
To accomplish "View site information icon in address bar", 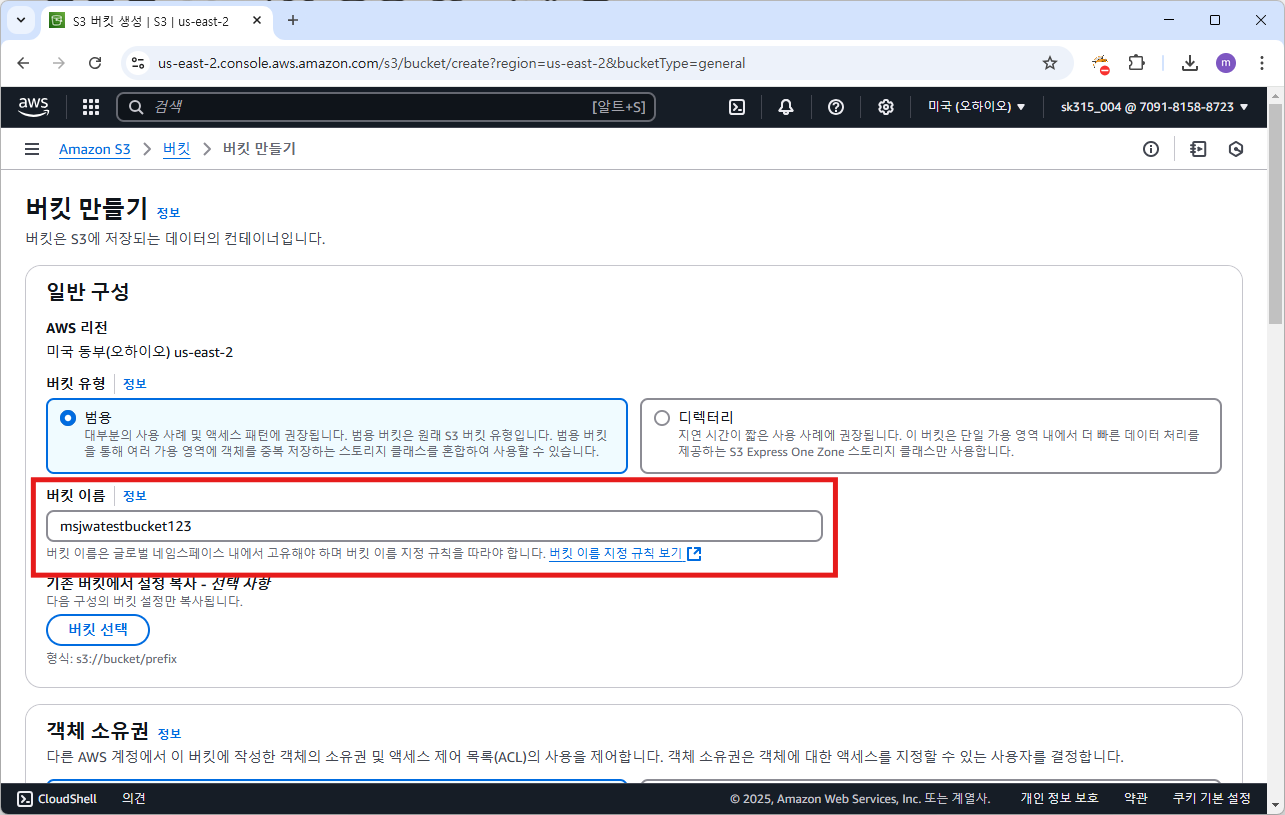I will click(x=138, y=63).
